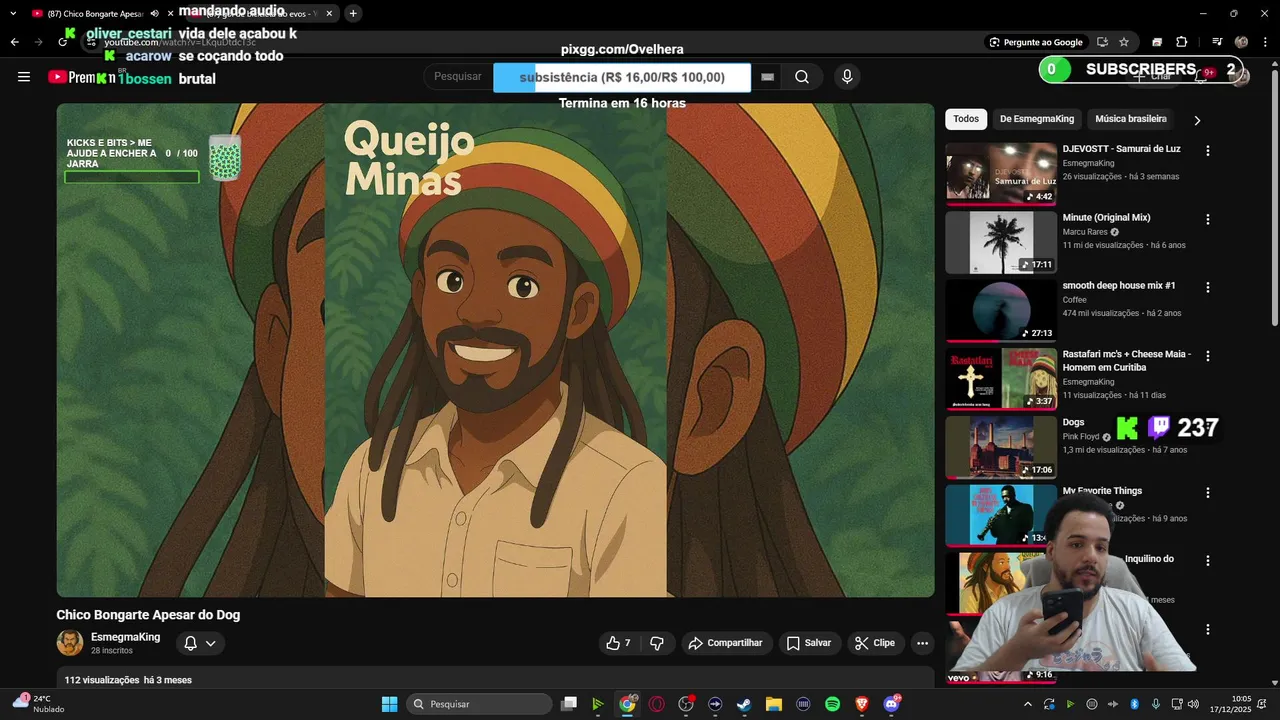
Task: Open title 'smooth deep house mix #1'
Action: click(1119, 286)
